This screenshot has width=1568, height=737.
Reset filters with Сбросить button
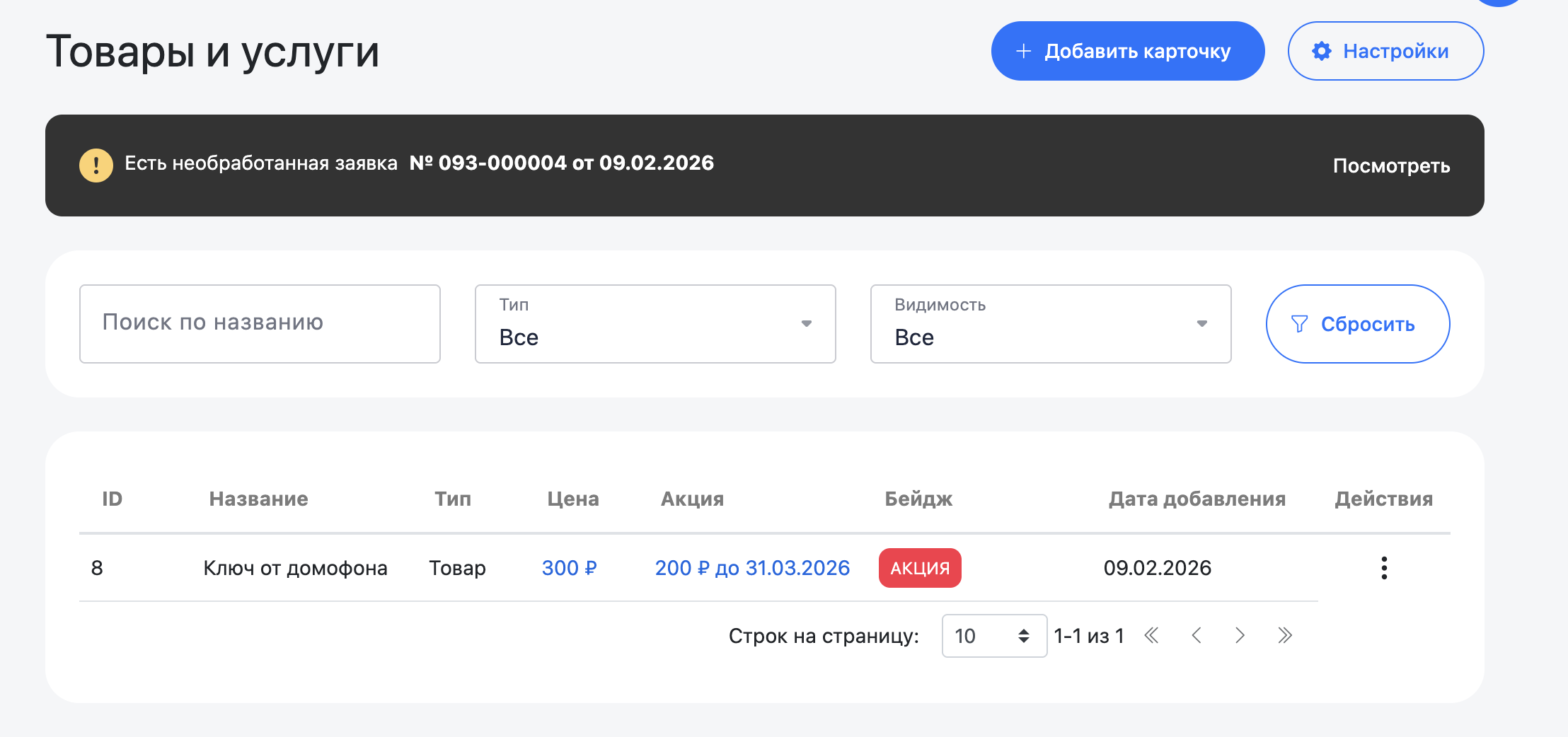point(1357,324)
